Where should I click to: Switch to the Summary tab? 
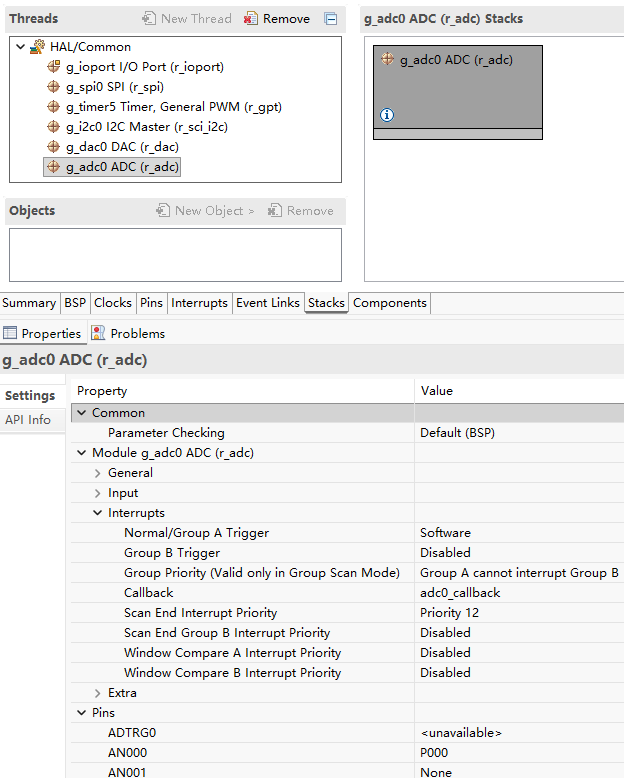[29, 303]
